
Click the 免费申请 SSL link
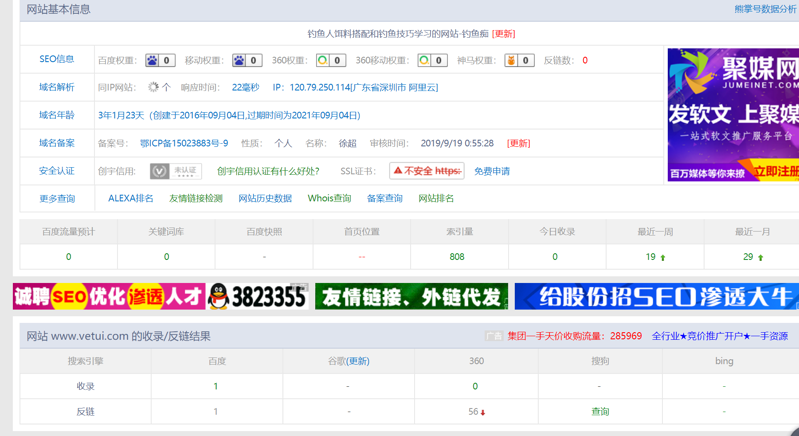tap(492, 171)
